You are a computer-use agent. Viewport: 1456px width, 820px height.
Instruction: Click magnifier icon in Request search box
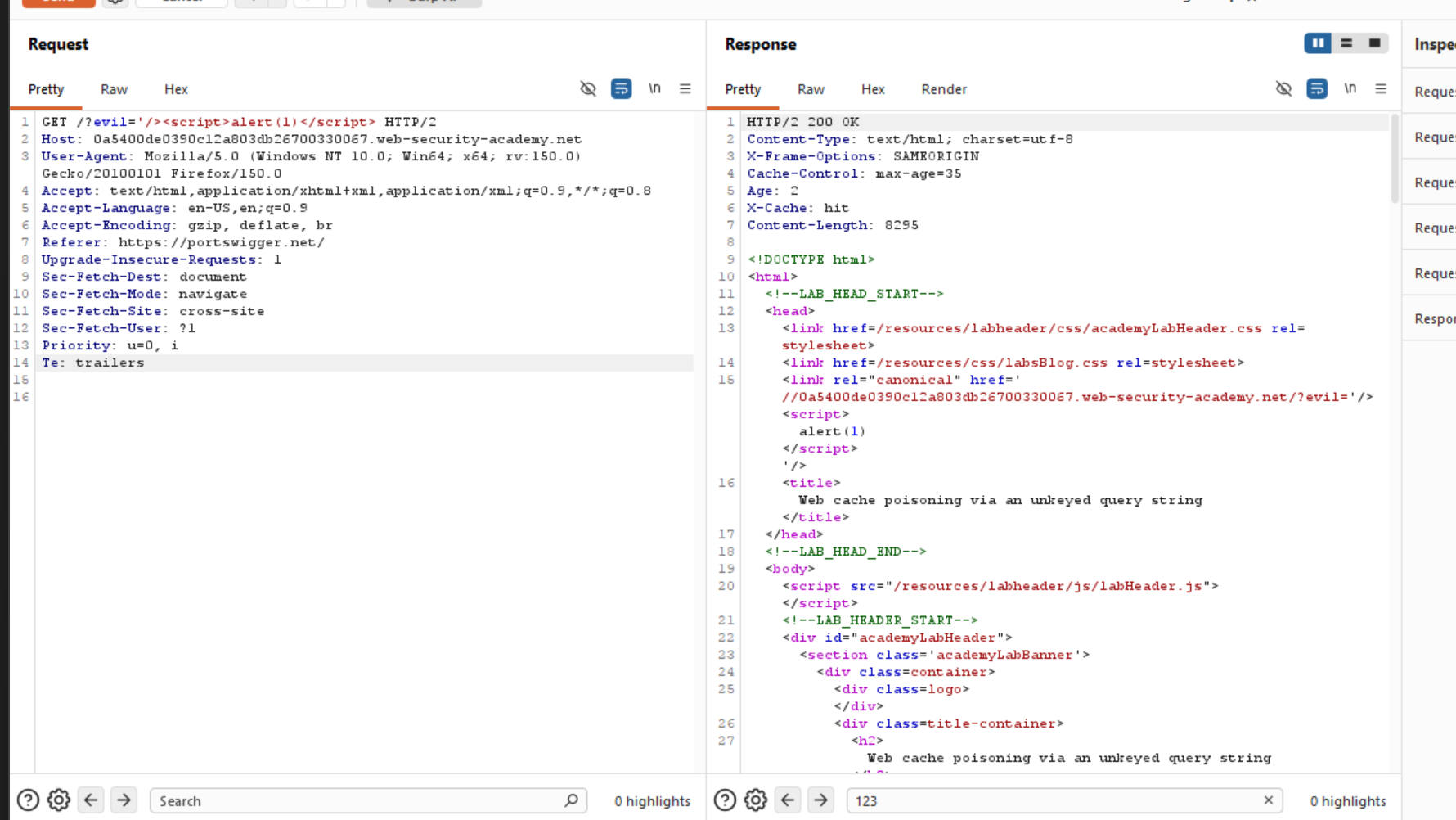(x=571, y=800)
